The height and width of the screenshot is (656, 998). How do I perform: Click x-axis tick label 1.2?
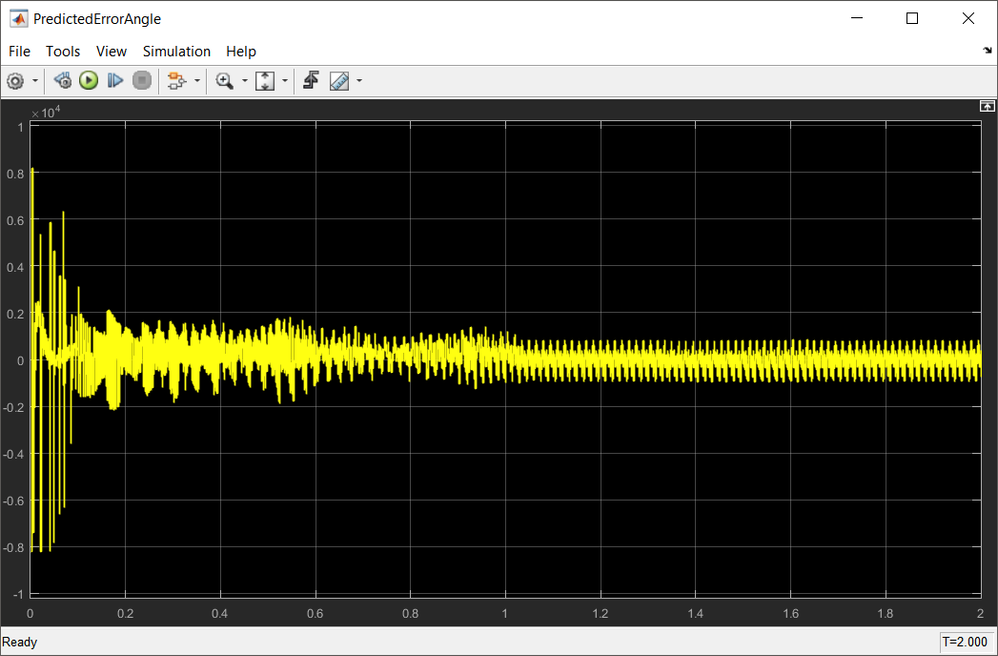tap(600, 614)
